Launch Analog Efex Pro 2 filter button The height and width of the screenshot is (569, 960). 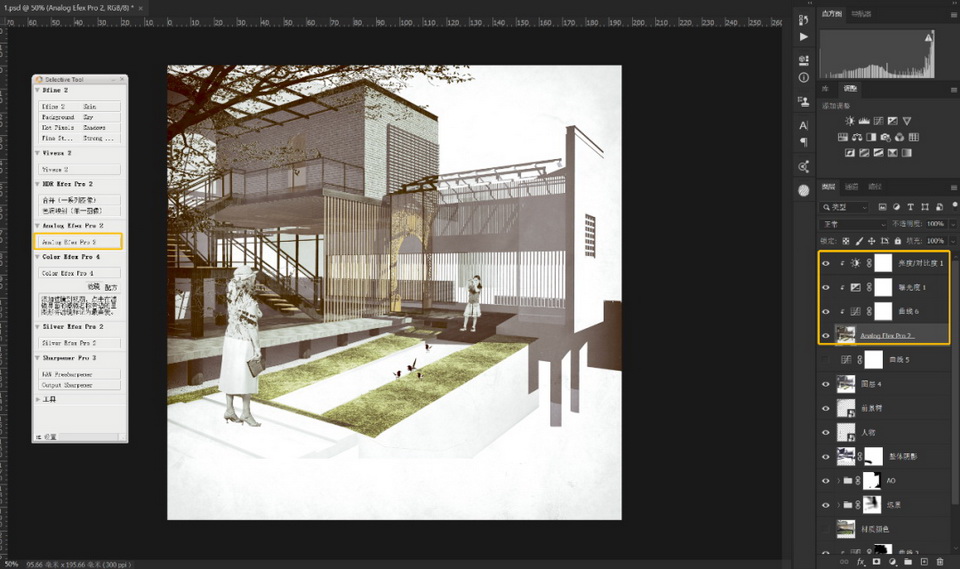[x=79, y=241]
